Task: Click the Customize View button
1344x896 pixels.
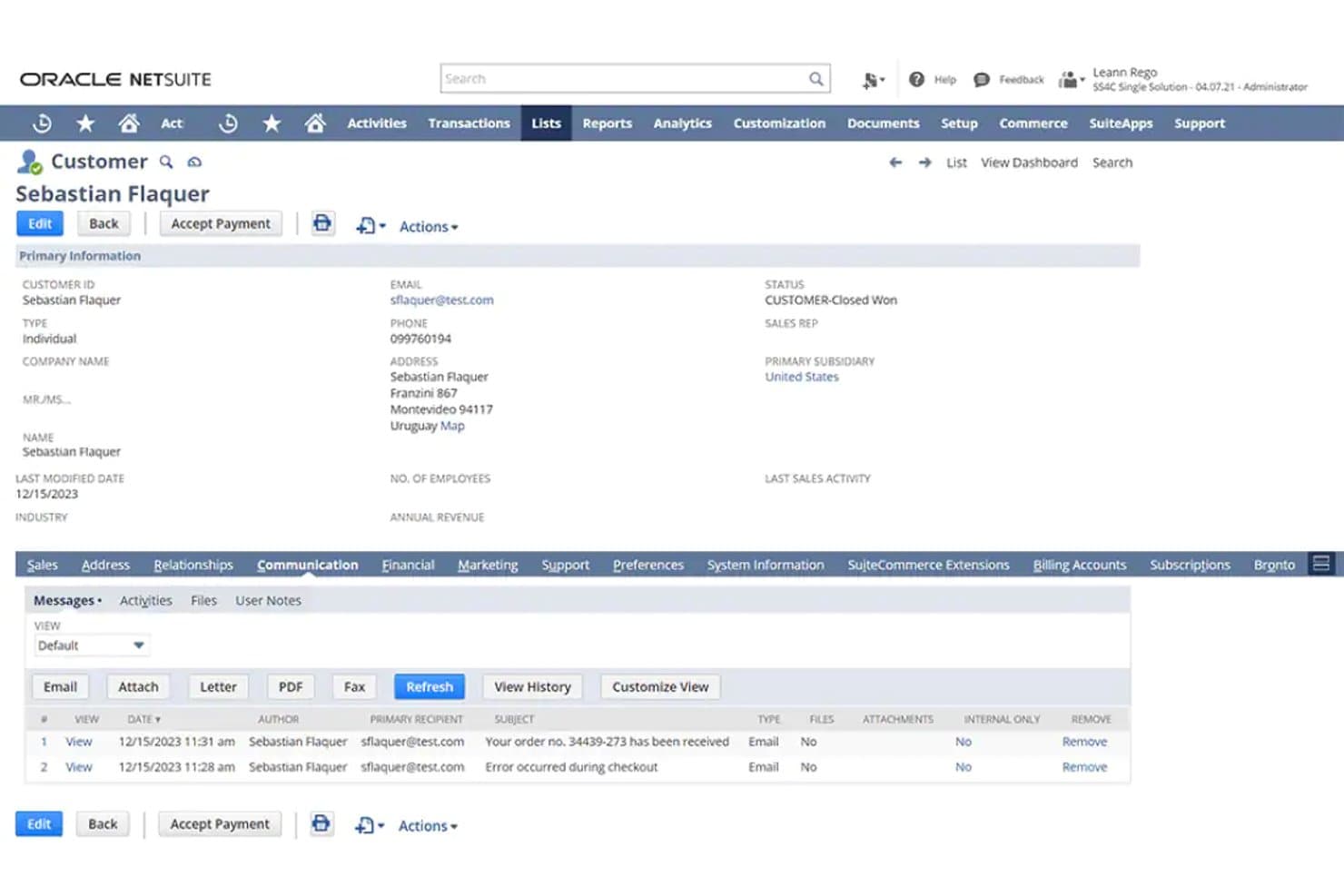Action: (x=660, y=687)
